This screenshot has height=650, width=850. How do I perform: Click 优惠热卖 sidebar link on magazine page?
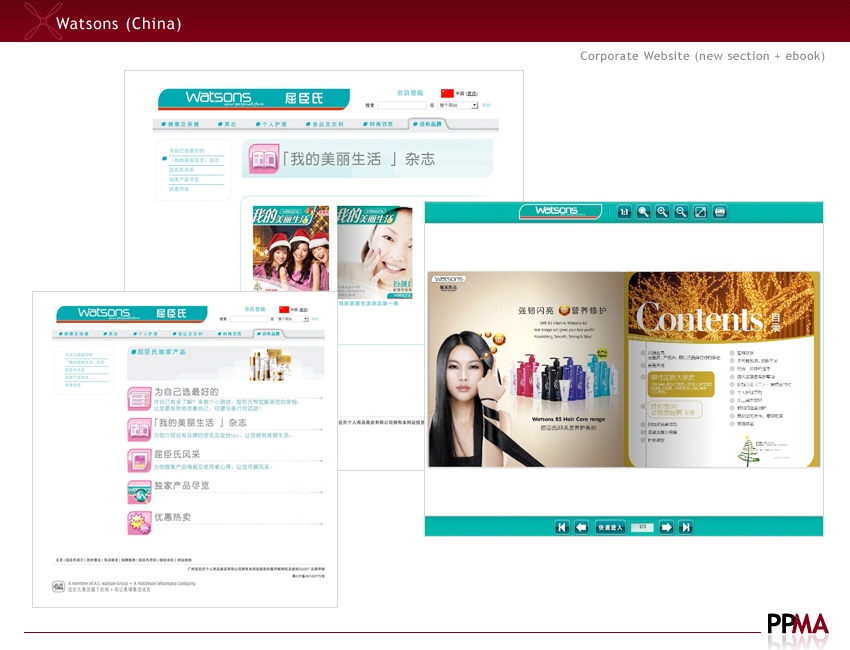click(179, 189)
